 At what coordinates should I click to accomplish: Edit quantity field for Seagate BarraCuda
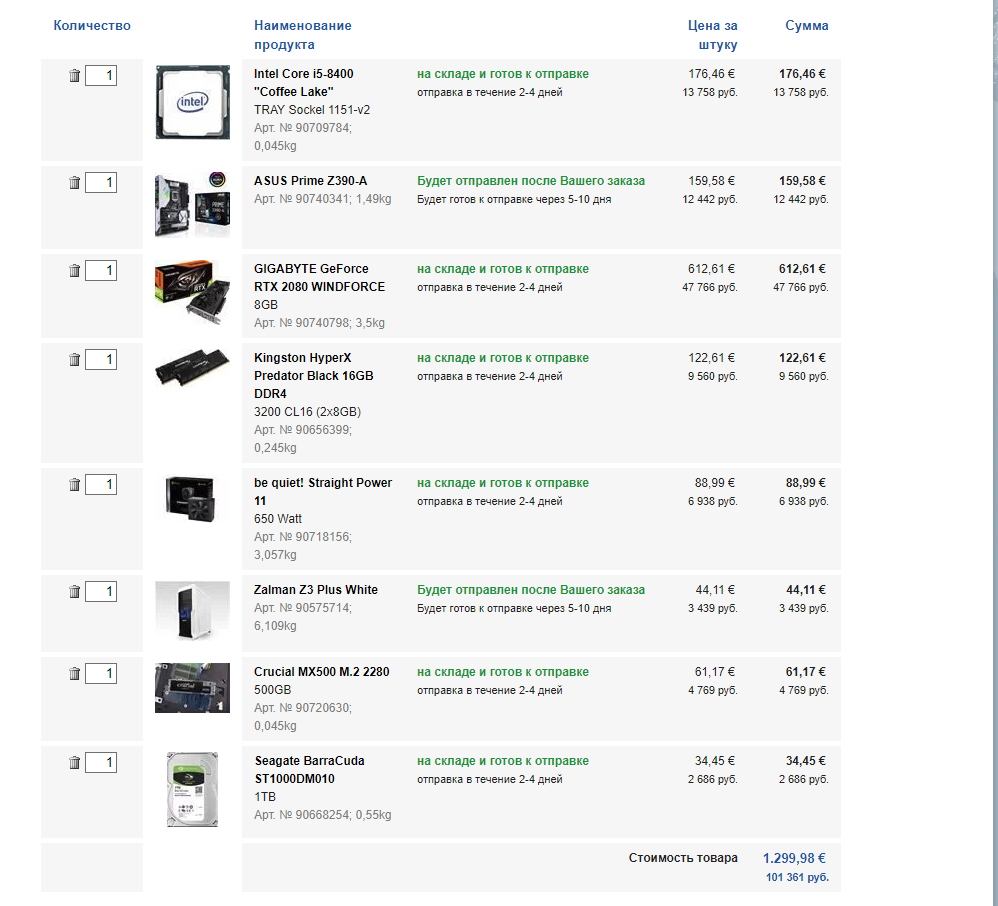(x=101, y=763)
